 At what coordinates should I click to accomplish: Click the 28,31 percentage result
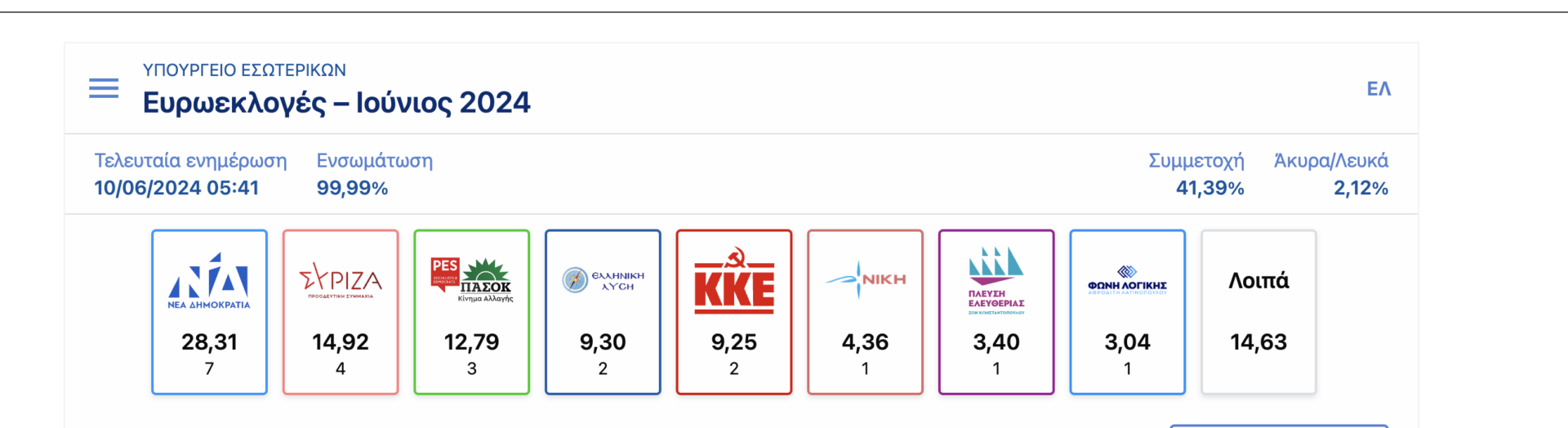point(209,341)
